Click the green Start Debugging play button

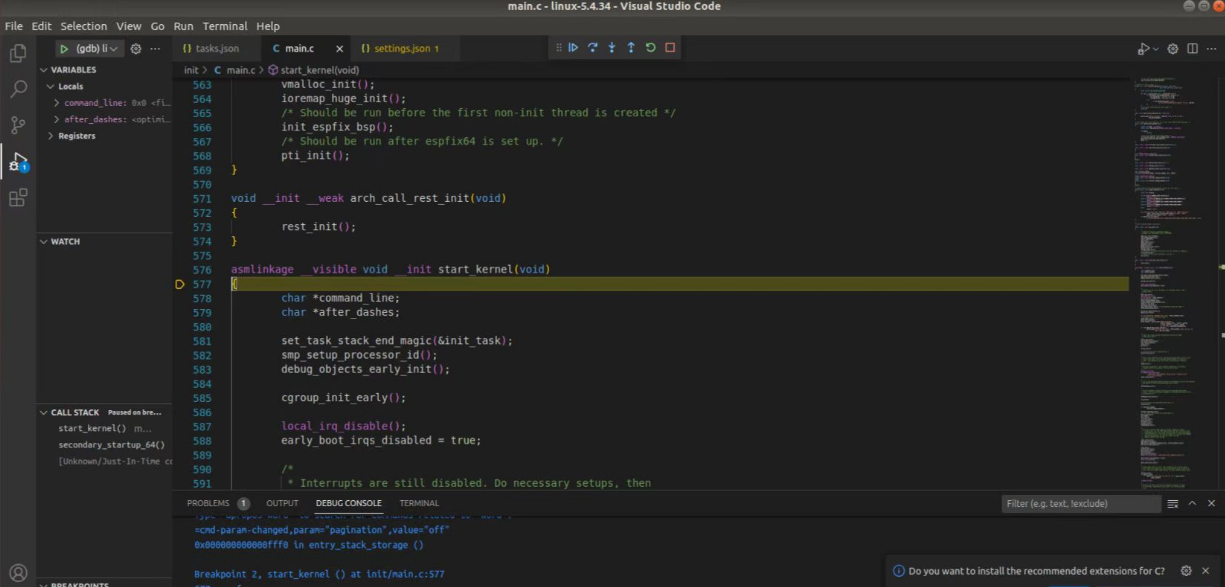tap(64, 49)
